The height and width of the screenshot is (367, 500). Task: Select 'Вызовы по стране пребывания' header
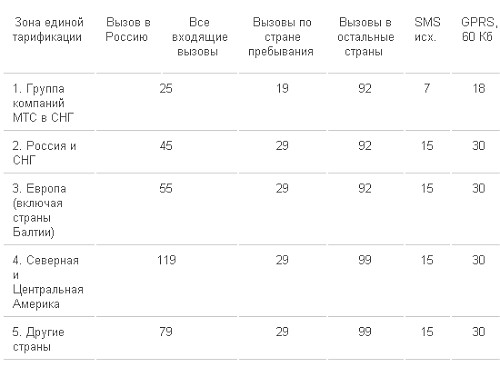click(x=282, y=37)
